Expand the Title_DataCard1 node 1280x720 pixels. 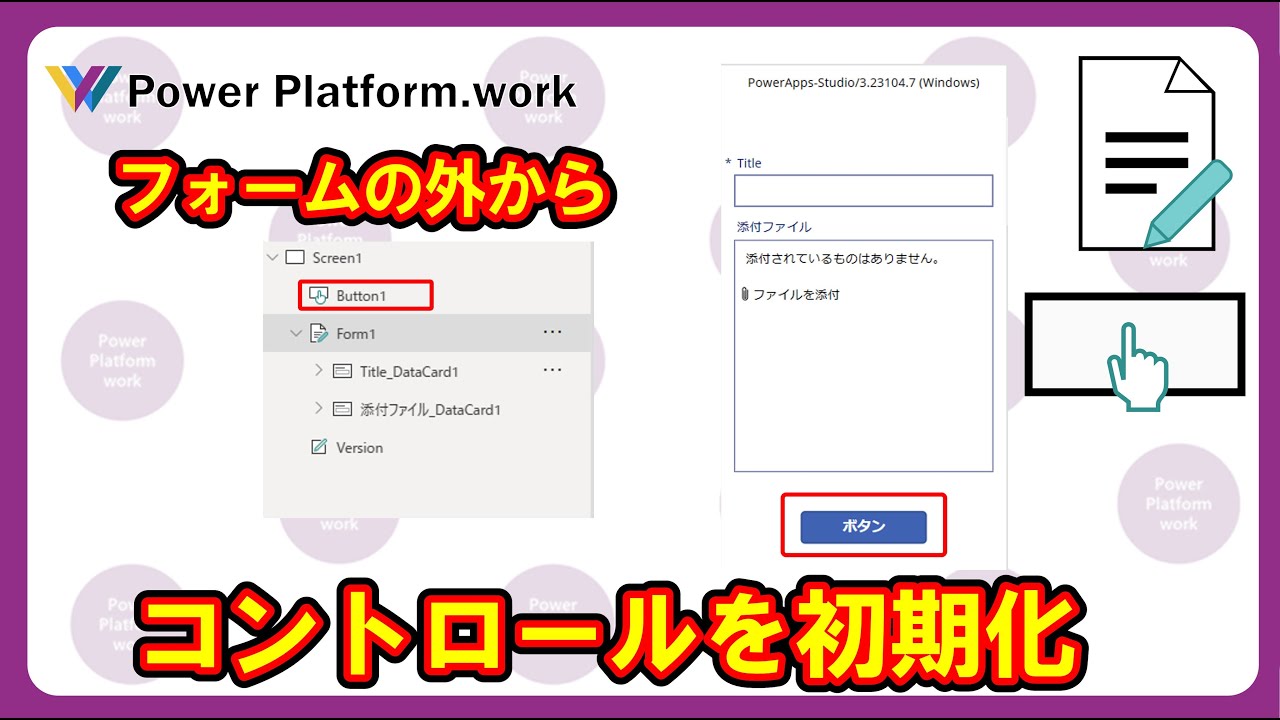pos(318,371)
